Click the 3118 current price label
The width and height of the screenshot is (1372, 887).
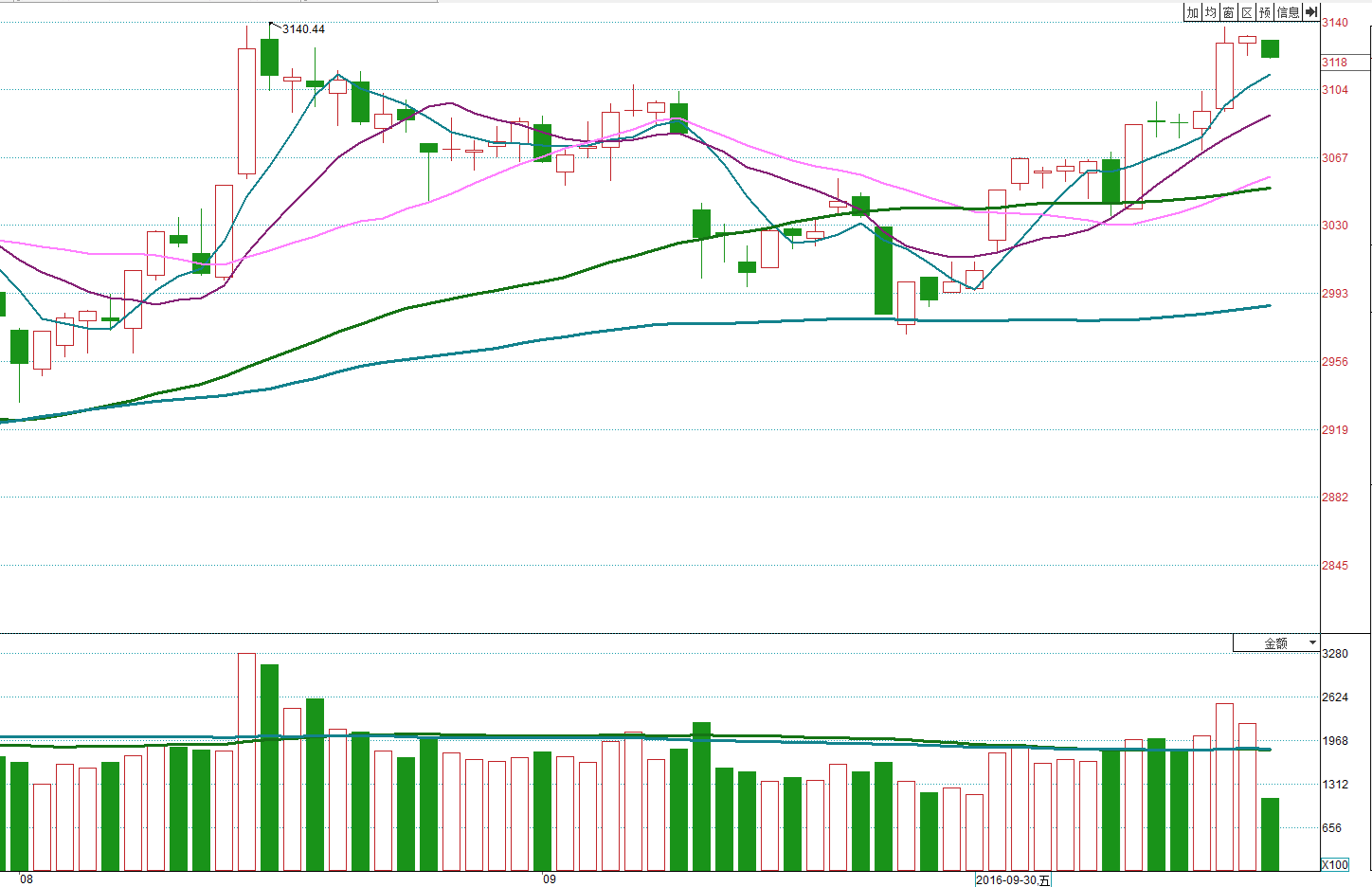click(x=1335, y=63)
